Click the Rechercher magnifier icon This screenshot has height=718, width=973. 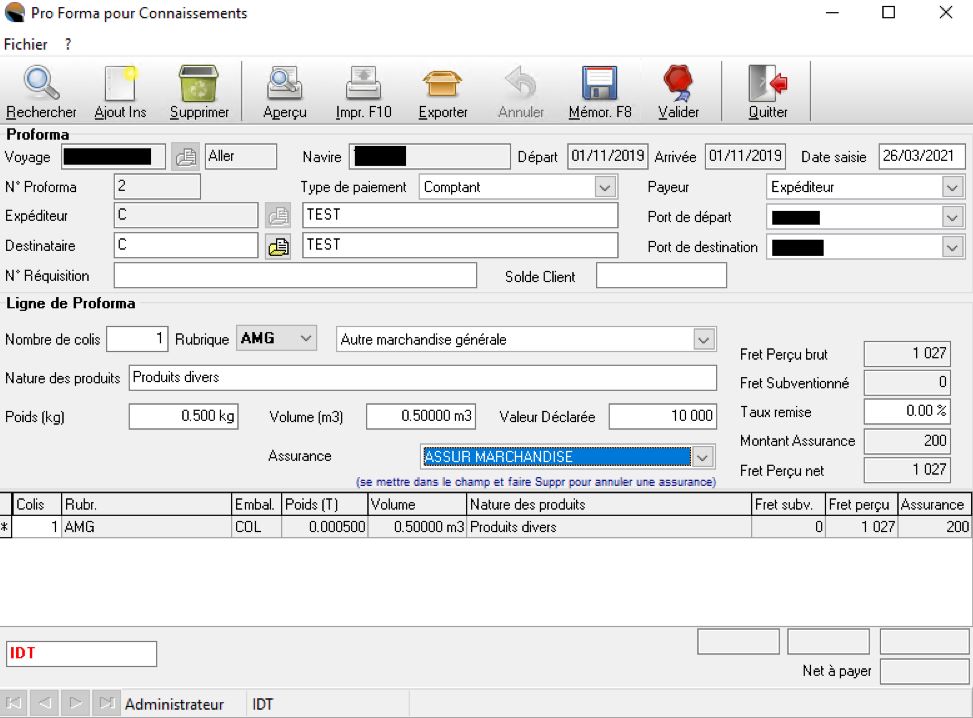click(x=40, y=84)
